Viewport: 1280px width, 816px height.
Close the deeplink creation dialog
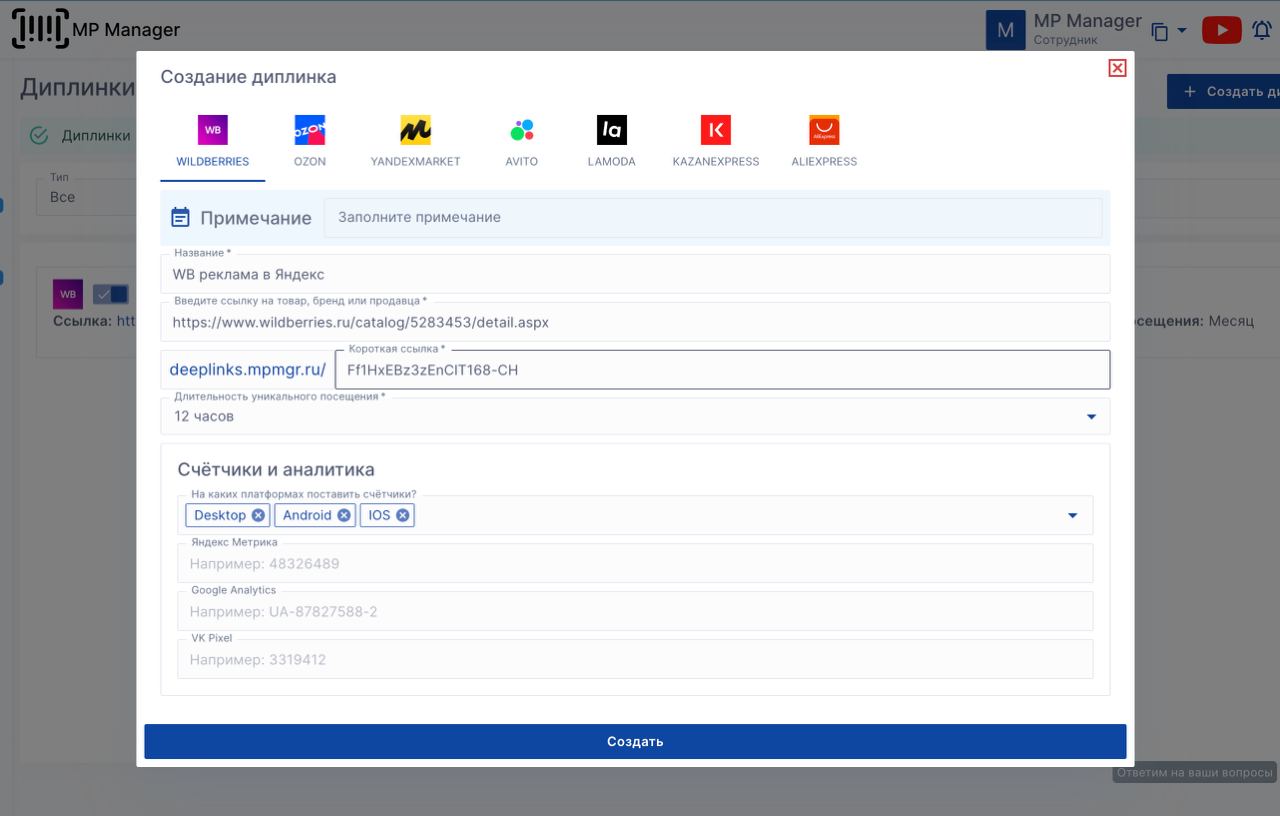tap(1117, 68)
